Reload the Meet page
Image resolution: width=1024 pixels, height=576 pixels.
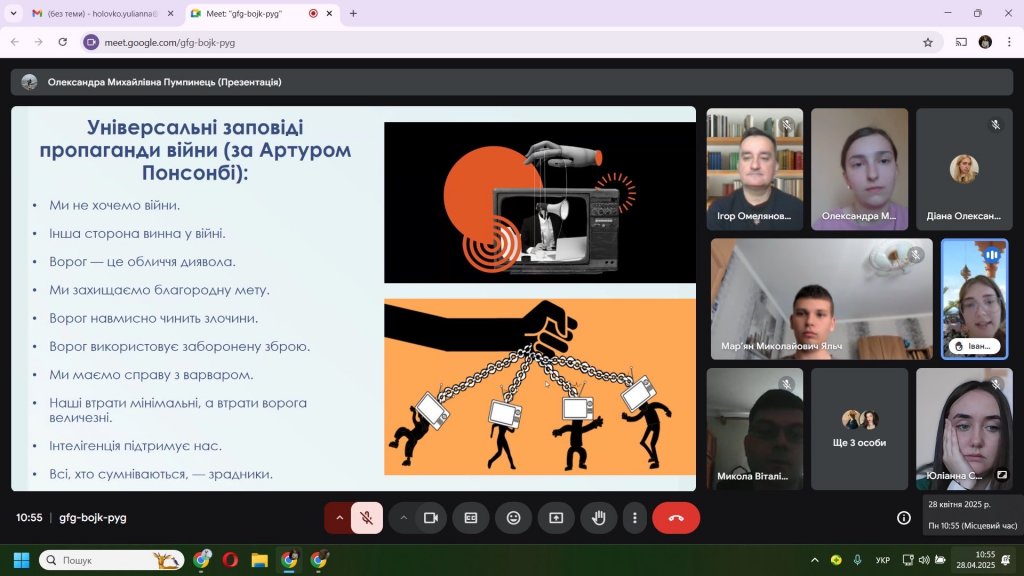(x=63, y=42)
